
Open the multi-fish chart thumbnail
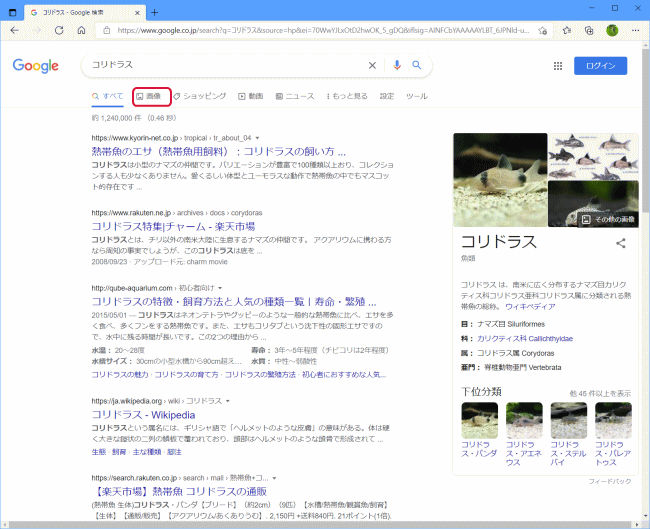593,156
